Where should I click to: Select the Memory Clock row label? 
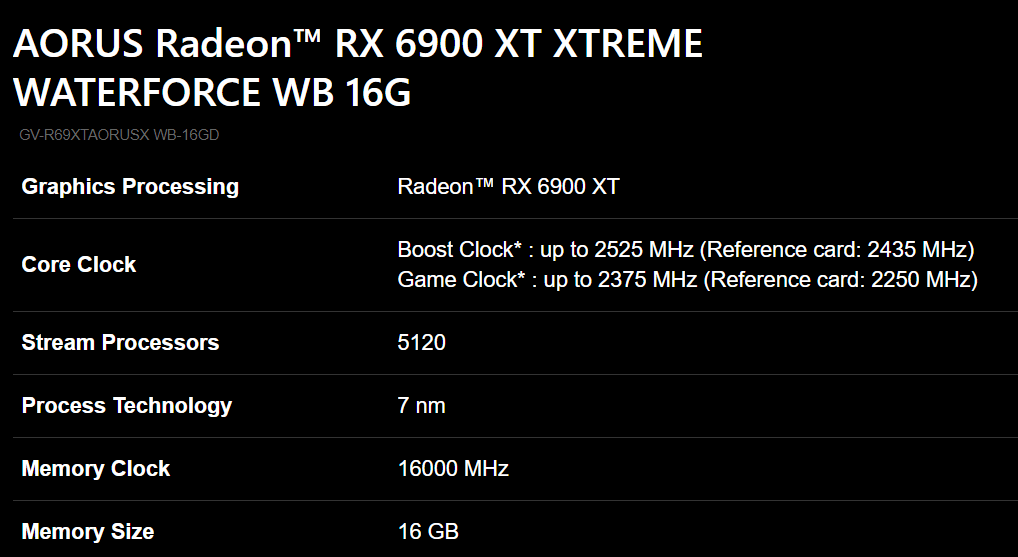point(96,469)
